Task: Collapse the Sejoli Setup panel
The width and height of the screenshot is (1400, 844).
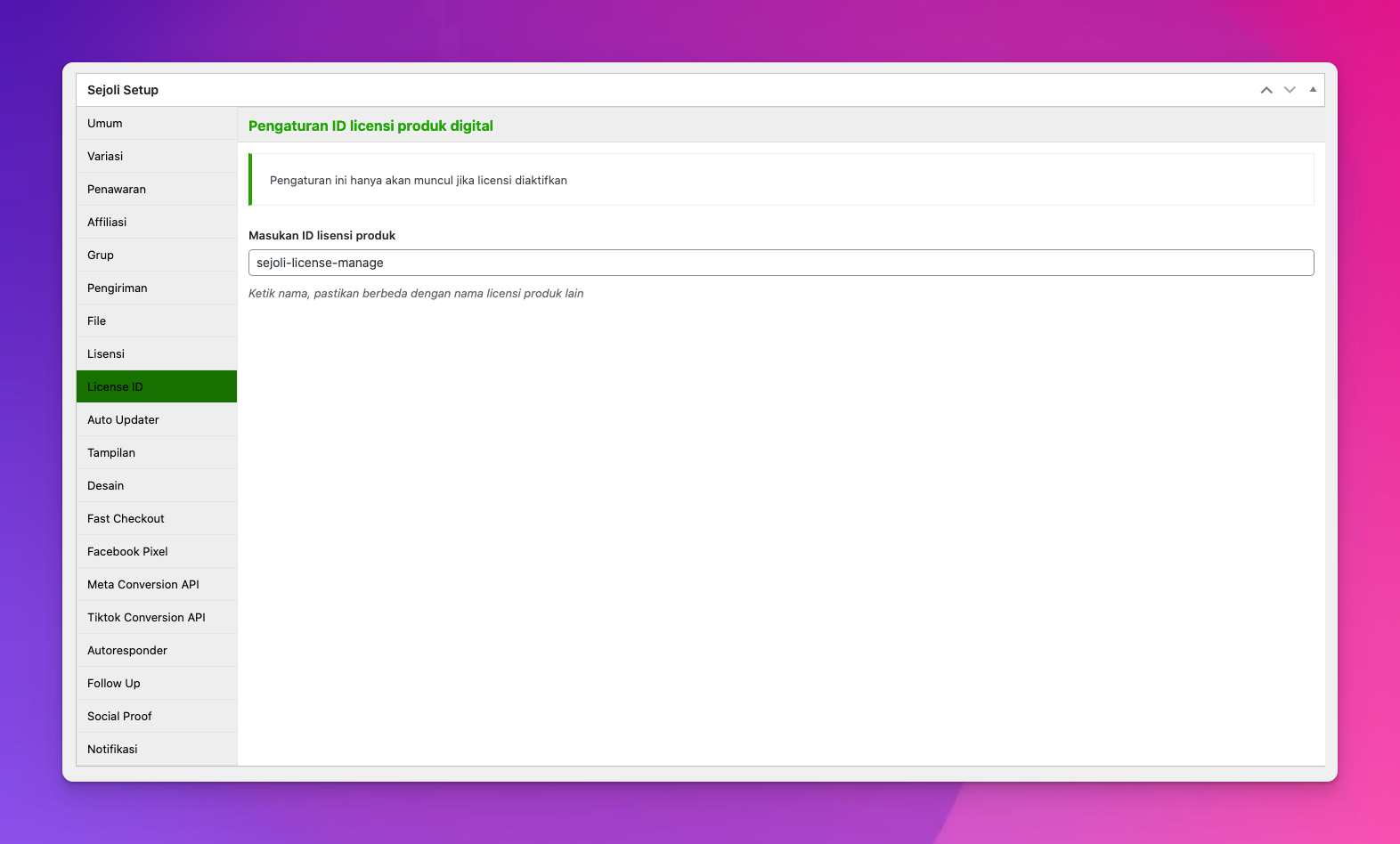Action: pyautogui.click(x=1313, y=90)
